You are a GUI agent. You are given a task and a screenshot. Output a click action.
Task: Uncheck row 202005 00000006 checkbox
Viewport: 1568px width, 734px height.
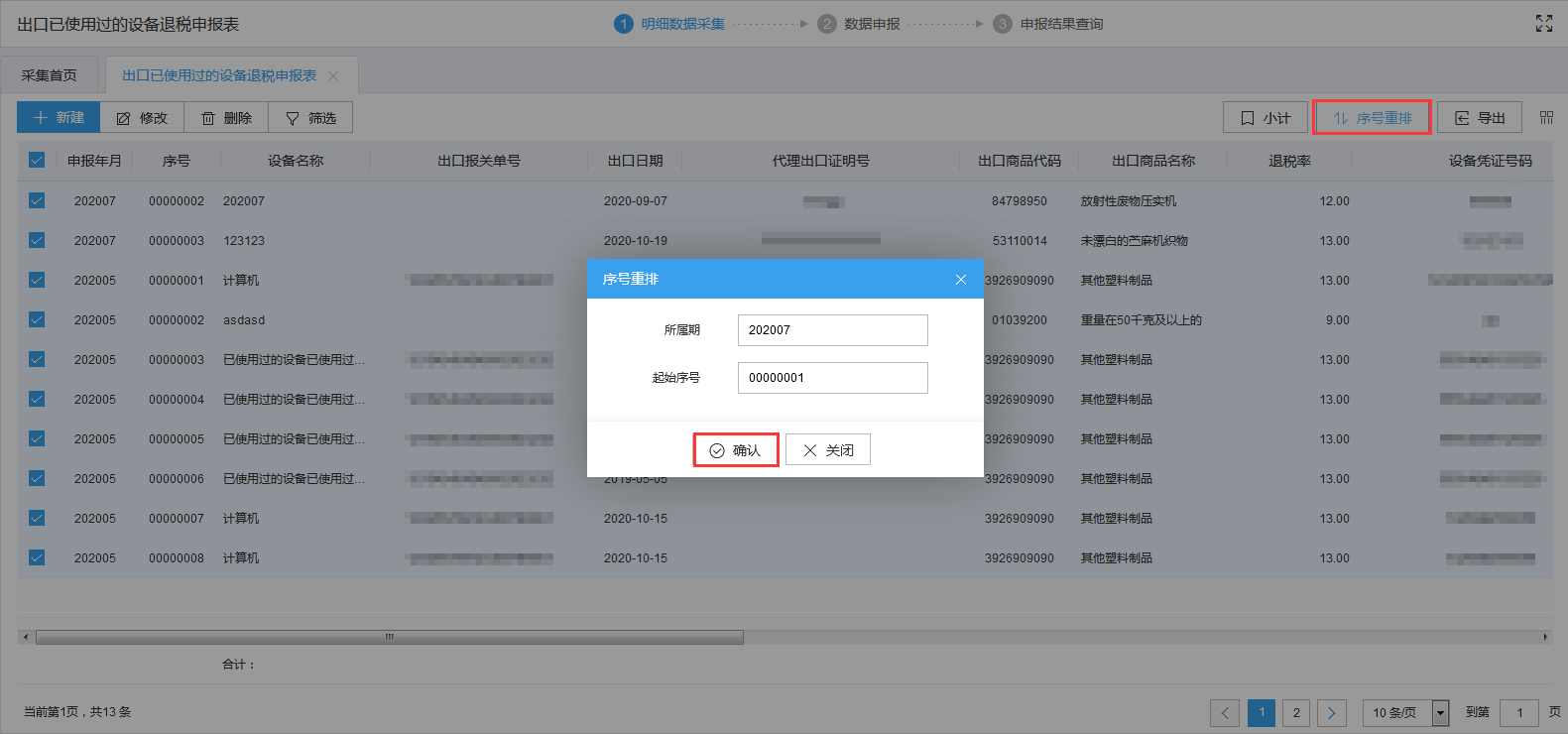37,478
